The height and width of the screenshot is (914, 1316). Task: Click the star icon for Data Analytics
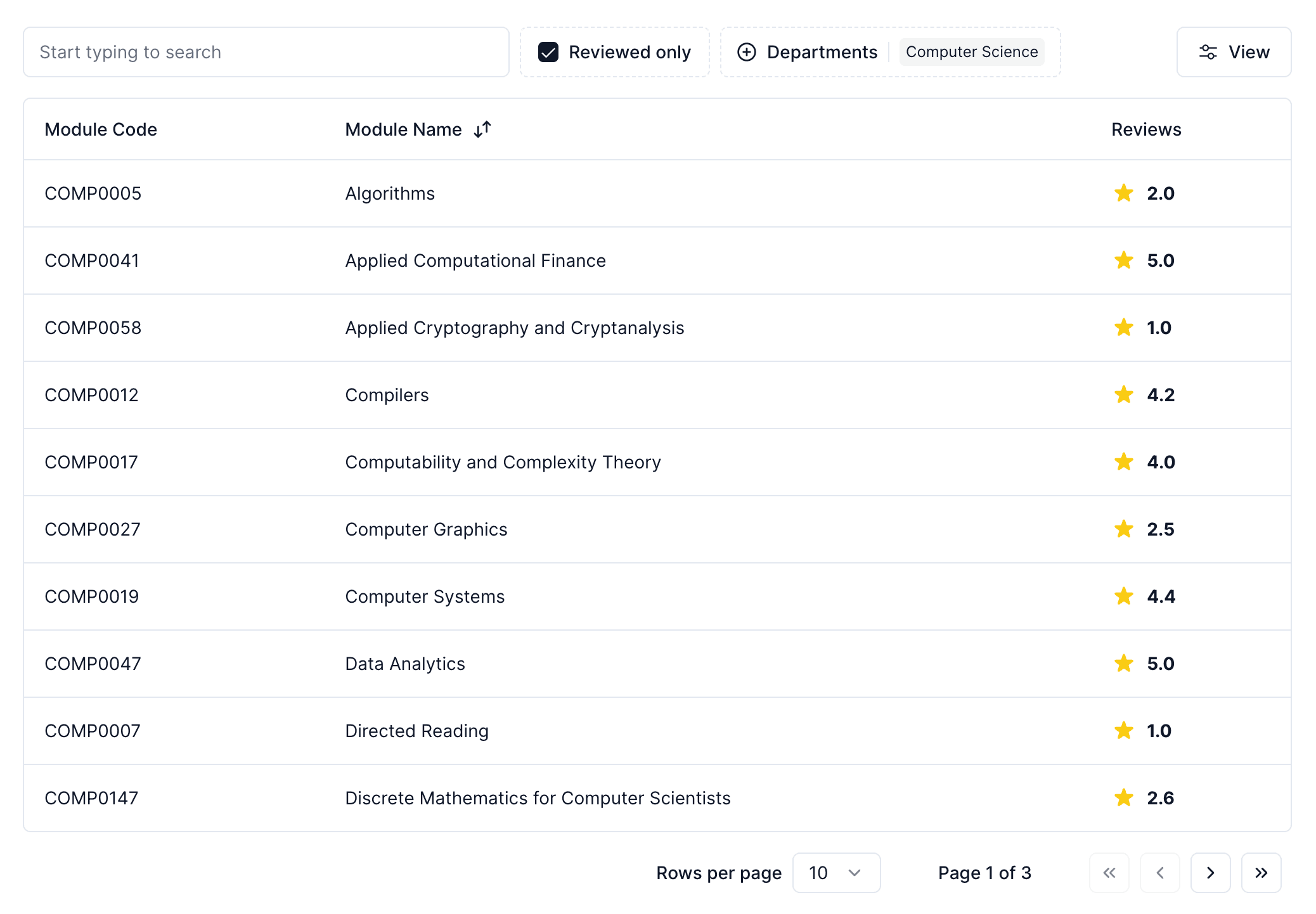pos(1124,664)
